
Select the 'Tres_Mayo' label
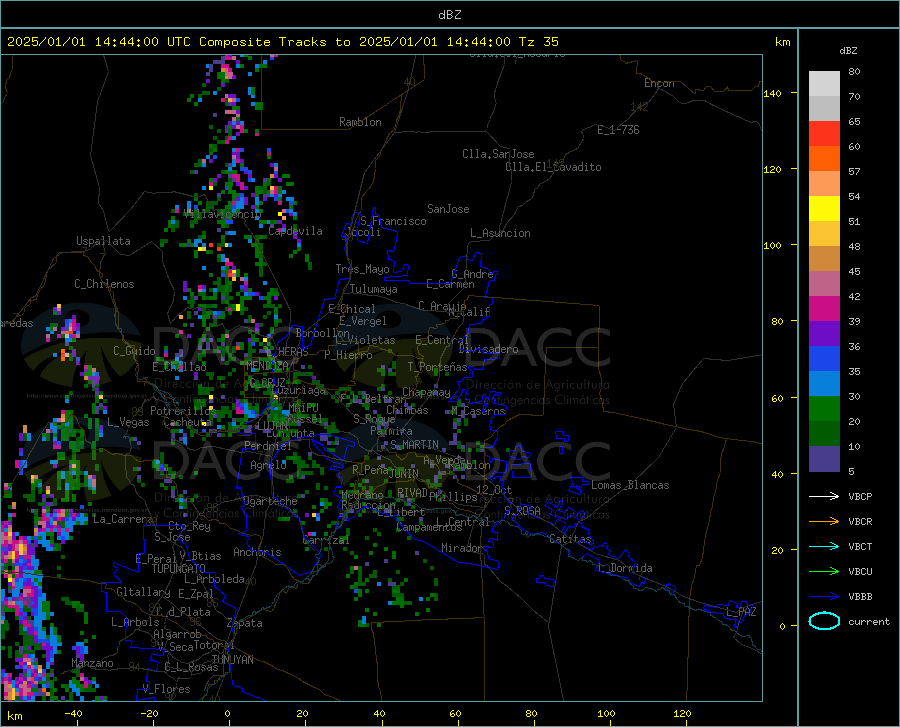(x=362, y=269)
